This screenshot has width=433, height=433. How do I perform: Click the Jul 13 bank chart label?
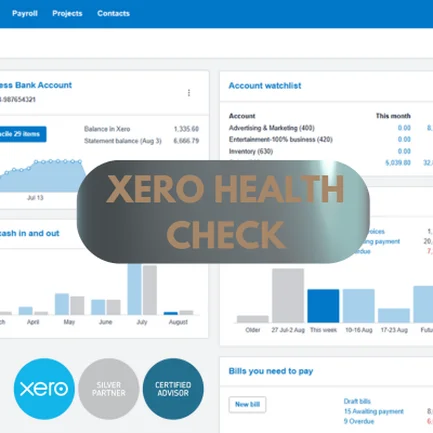point(35,198)
